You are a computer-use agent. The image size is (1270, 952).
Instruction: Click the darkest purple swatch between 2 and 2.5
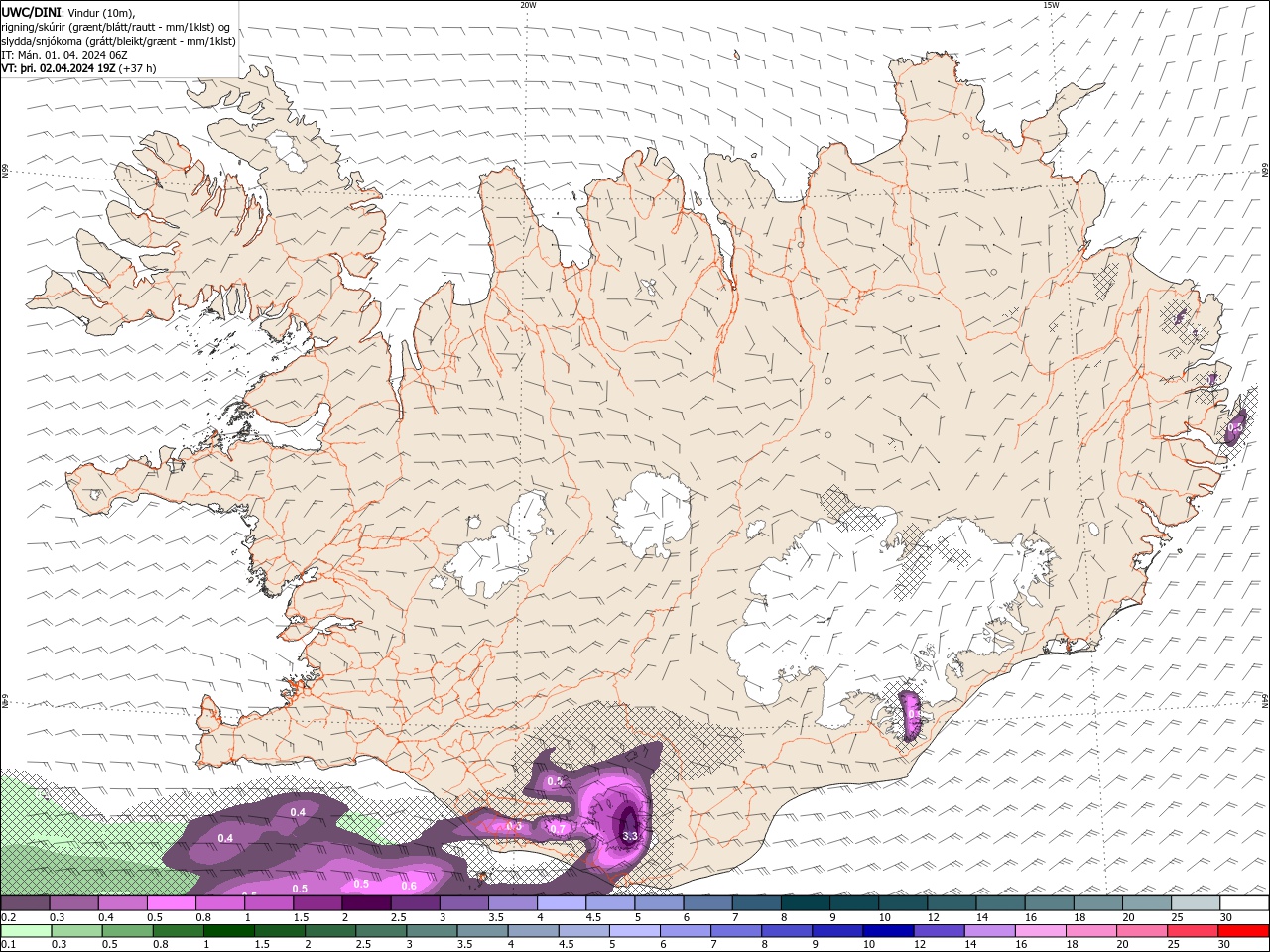(365, 903)
